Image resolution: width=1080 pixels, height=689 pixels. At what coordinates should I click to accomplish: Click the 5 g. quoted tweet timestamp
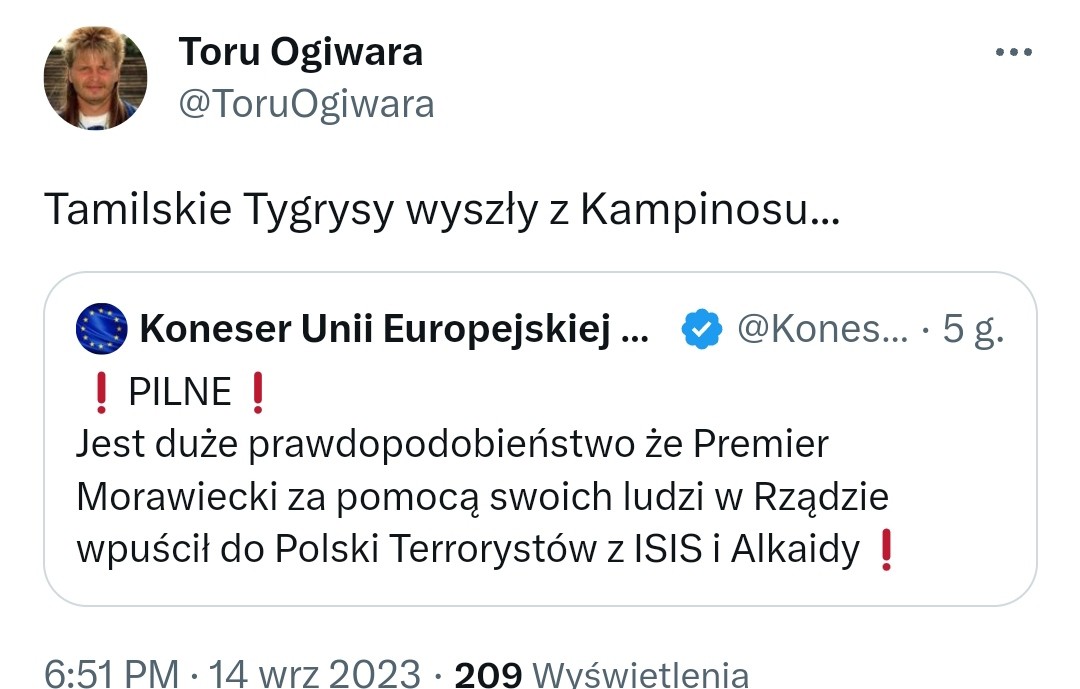click(973, 329)
